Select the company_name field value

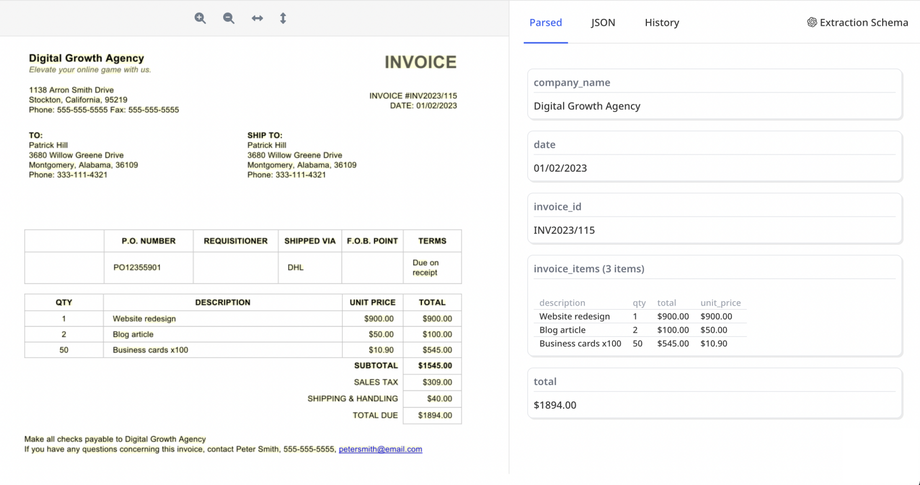(587, 106)
